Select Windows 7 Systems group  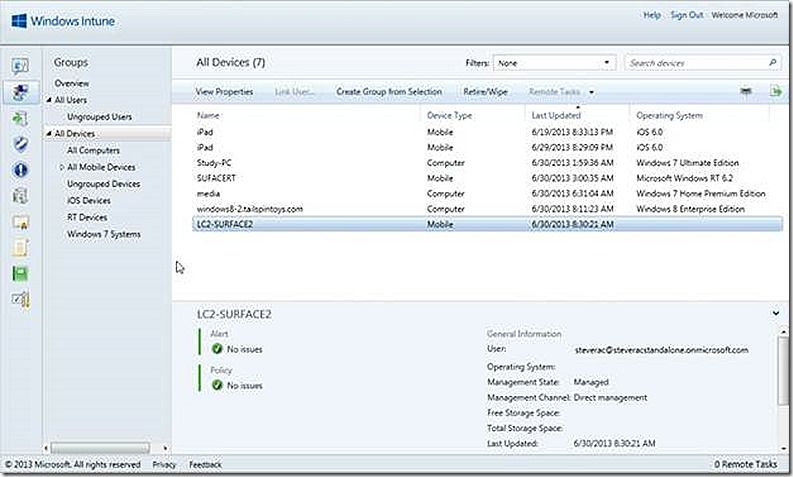(x=104, y=234)
